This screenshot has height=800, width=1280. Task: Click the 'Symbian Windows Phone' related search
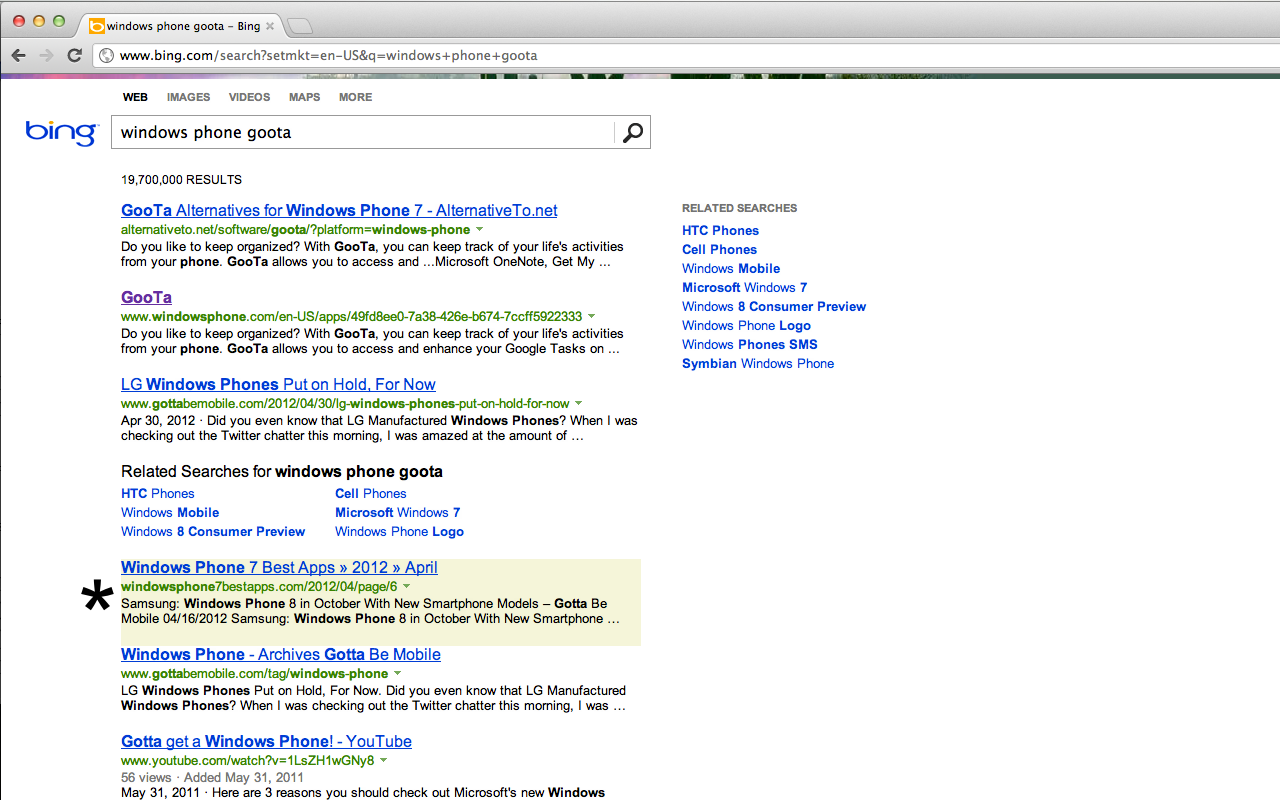pos(758,363)
